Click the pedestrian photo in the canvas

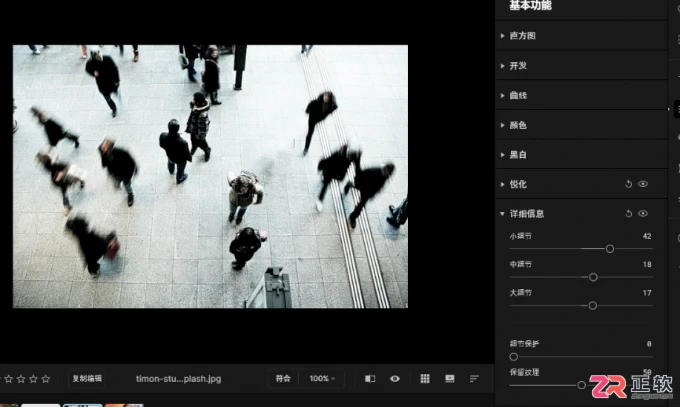[210, 177]
